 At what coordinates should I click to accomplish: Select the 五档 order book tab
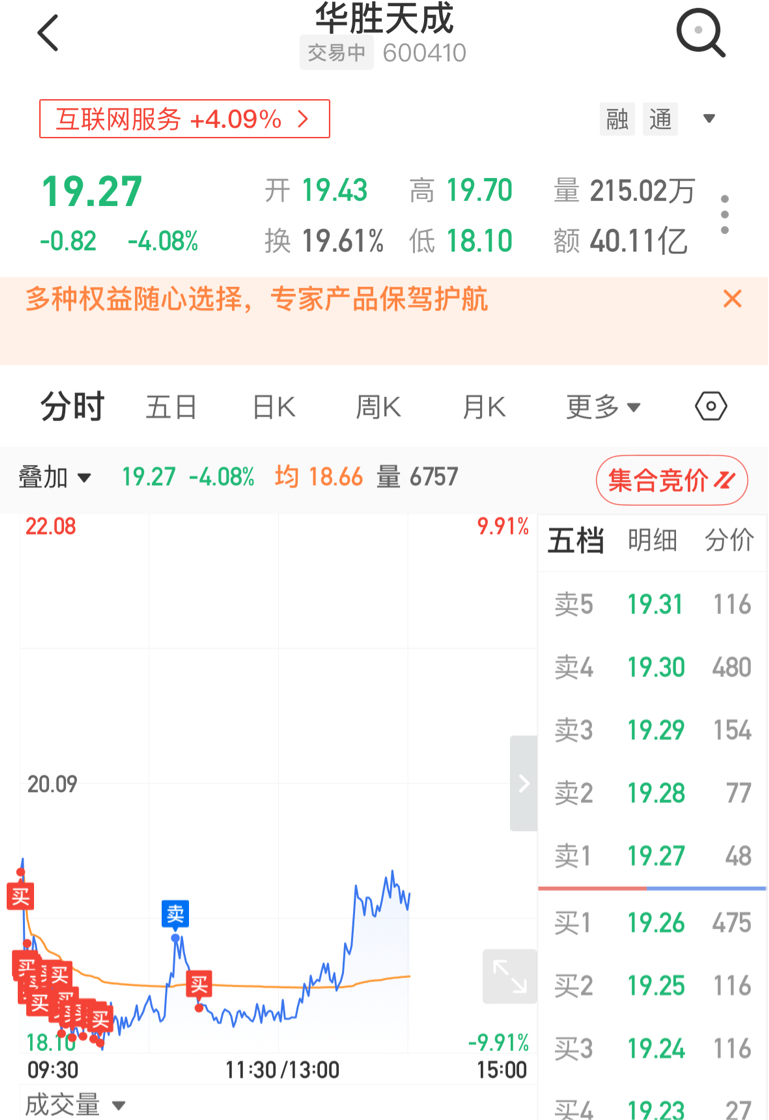click(x=576, y=541)
